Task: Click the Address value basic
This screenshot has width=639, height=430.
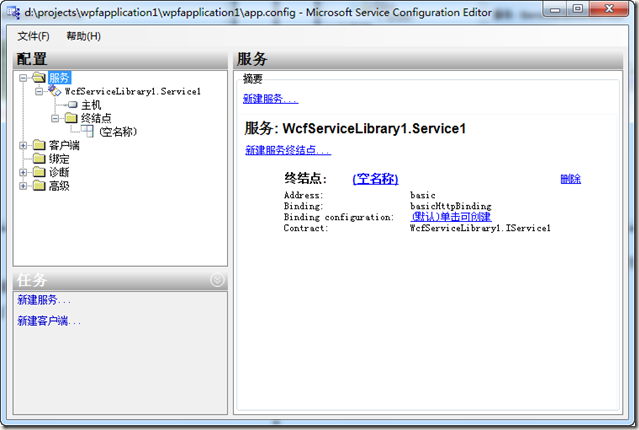Action: (x=423, y=195)
